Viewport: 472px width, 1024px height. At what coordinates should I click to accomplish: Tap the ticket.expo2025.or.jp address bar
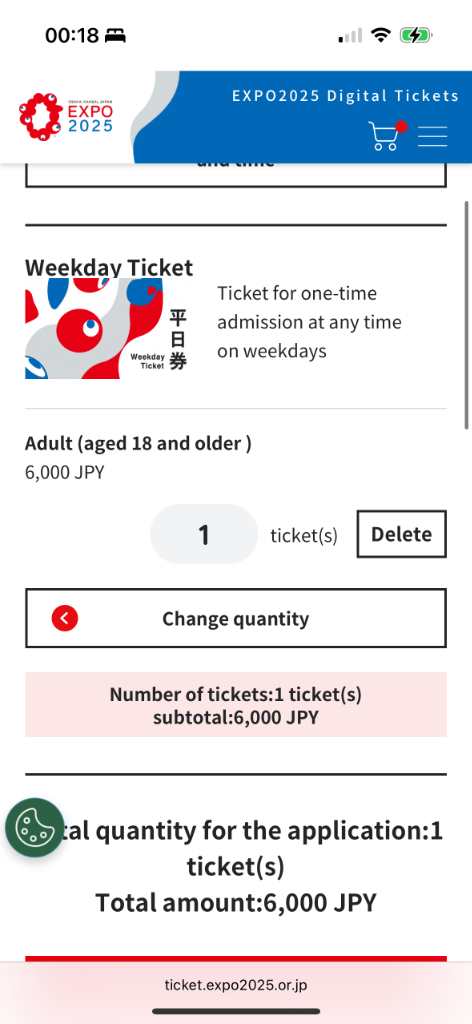click(236, 985)
